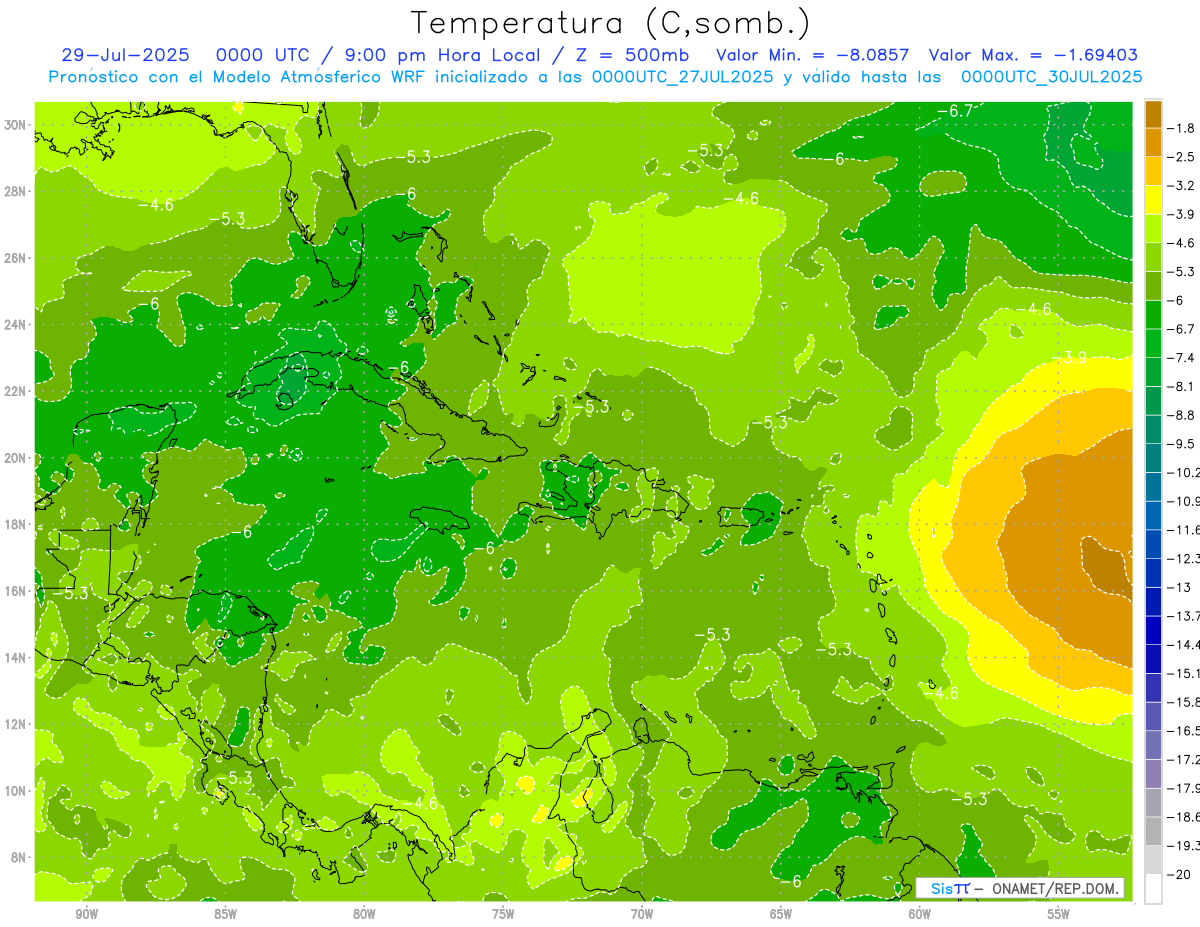Click the '-7.4' legend value
The height and width of the screenshot is (927, 1200).
(x=1181, y=358)
